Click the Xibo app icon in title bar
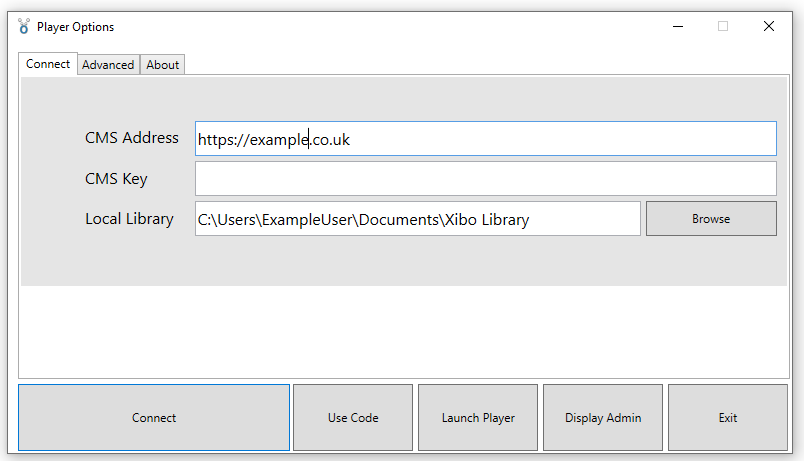This screenshot has width=804, height=461. (24, 27)
